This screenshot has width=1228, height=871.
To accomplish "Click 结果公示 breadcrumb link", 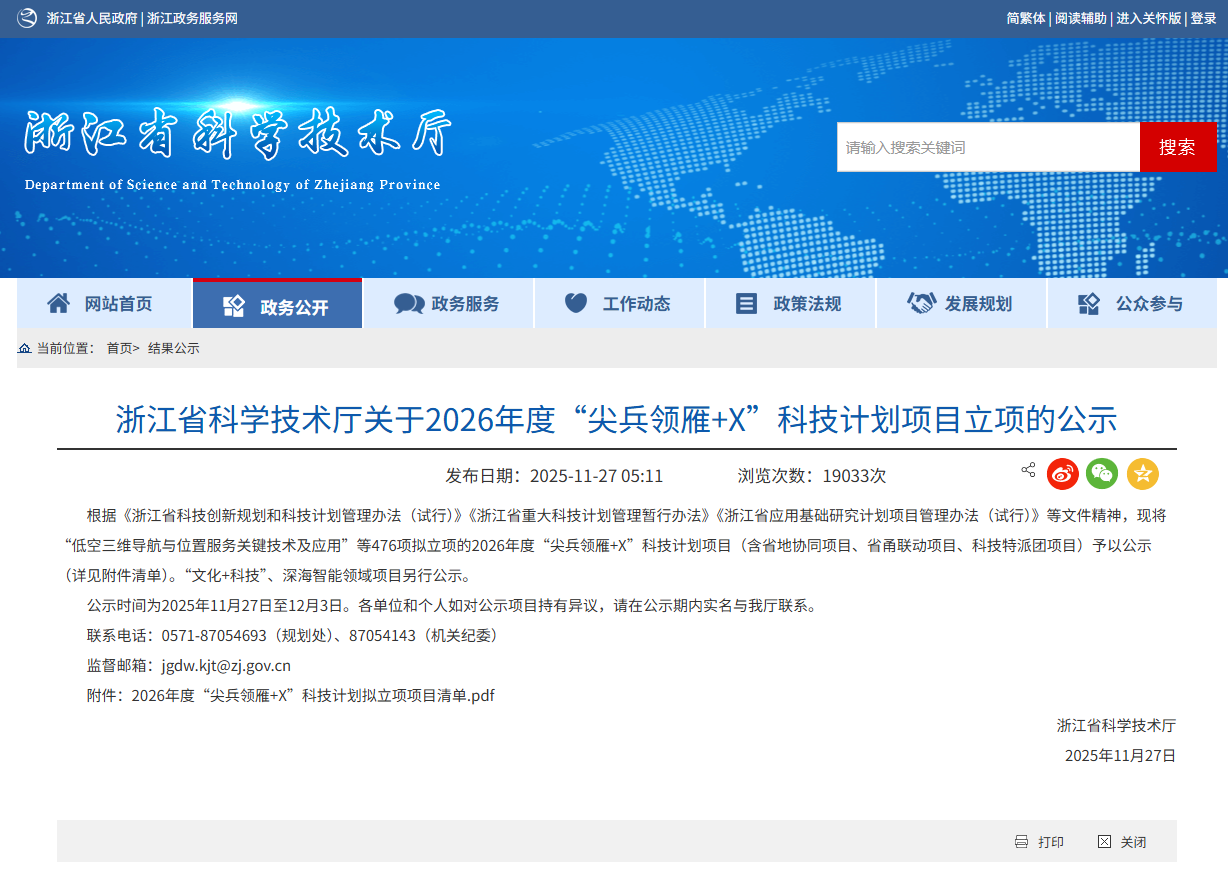I will 174,348.
